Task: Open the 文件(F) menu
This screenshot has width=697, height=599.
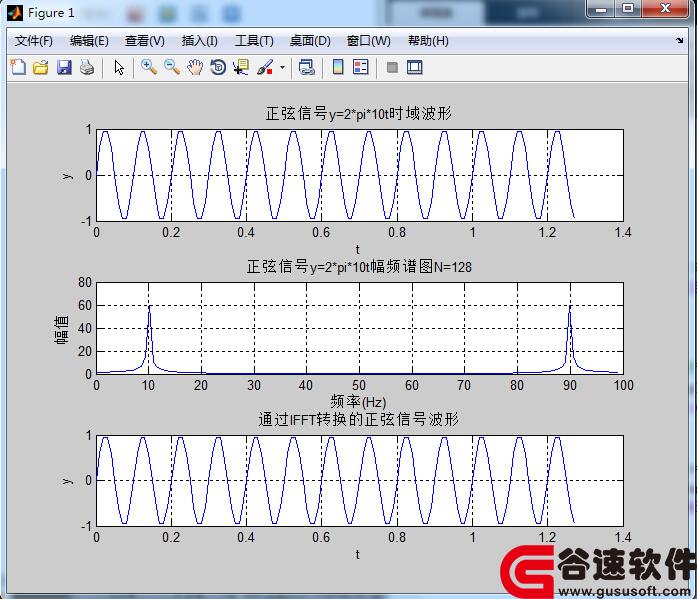Action: coord(34,41)
